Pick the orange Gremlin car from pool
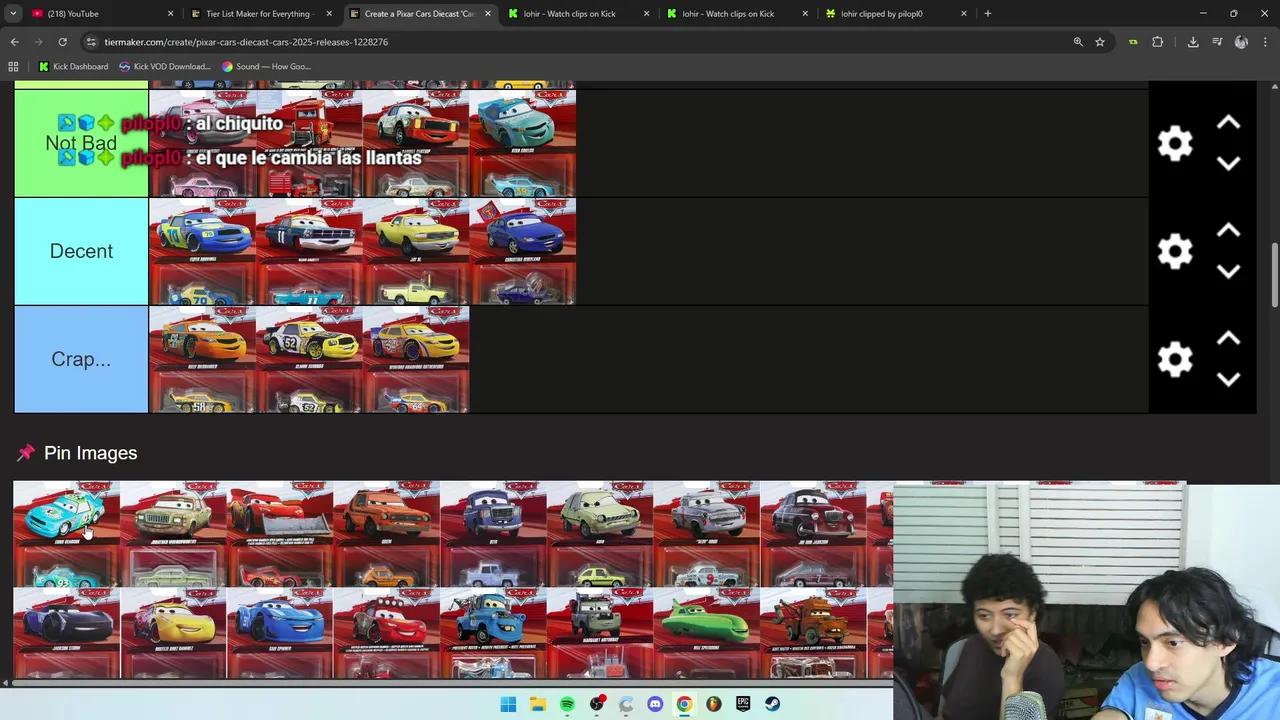This screenshot has width=1280, height=720. pyautogui.click(x=386, y=534)
